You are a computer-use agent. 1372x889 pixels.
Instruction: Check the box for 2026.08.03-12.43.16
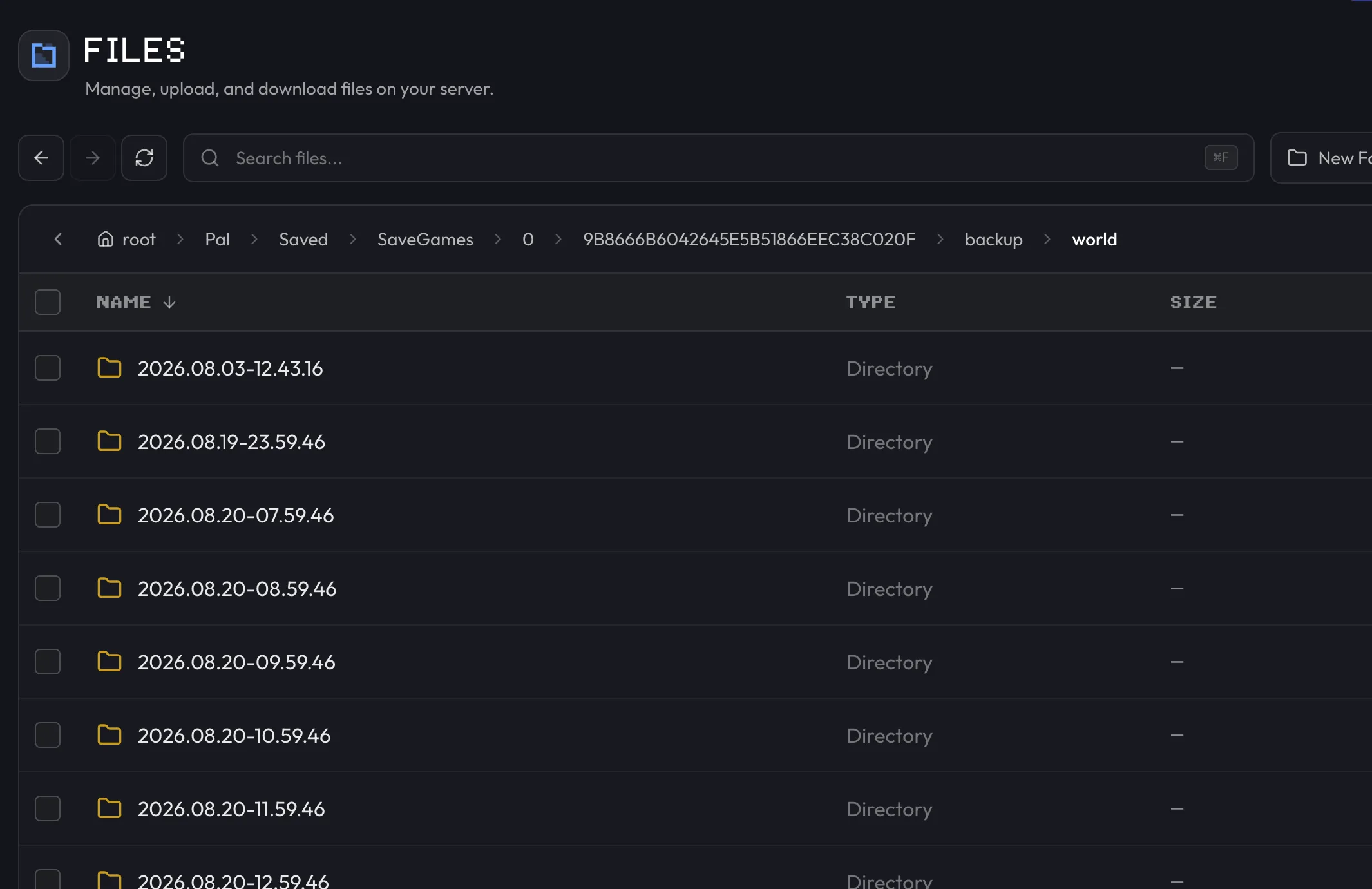point(48,368)
